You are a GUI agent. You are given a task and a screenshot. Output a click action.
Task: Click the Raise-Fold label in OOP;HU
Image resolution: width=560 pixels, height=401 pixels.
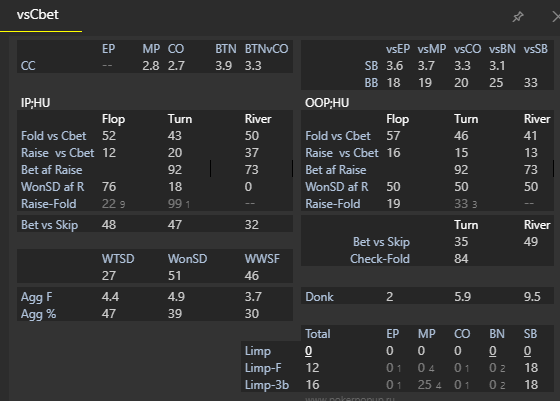[x=333, y=204]
